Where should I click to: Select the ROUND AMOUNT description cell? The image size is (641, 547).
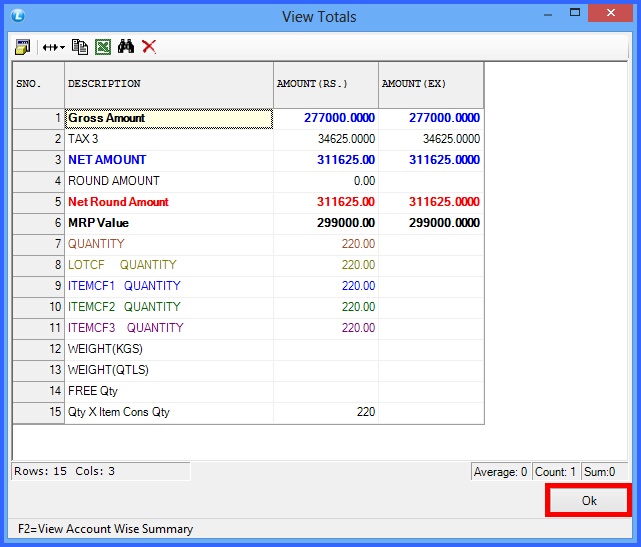point(169,181)
